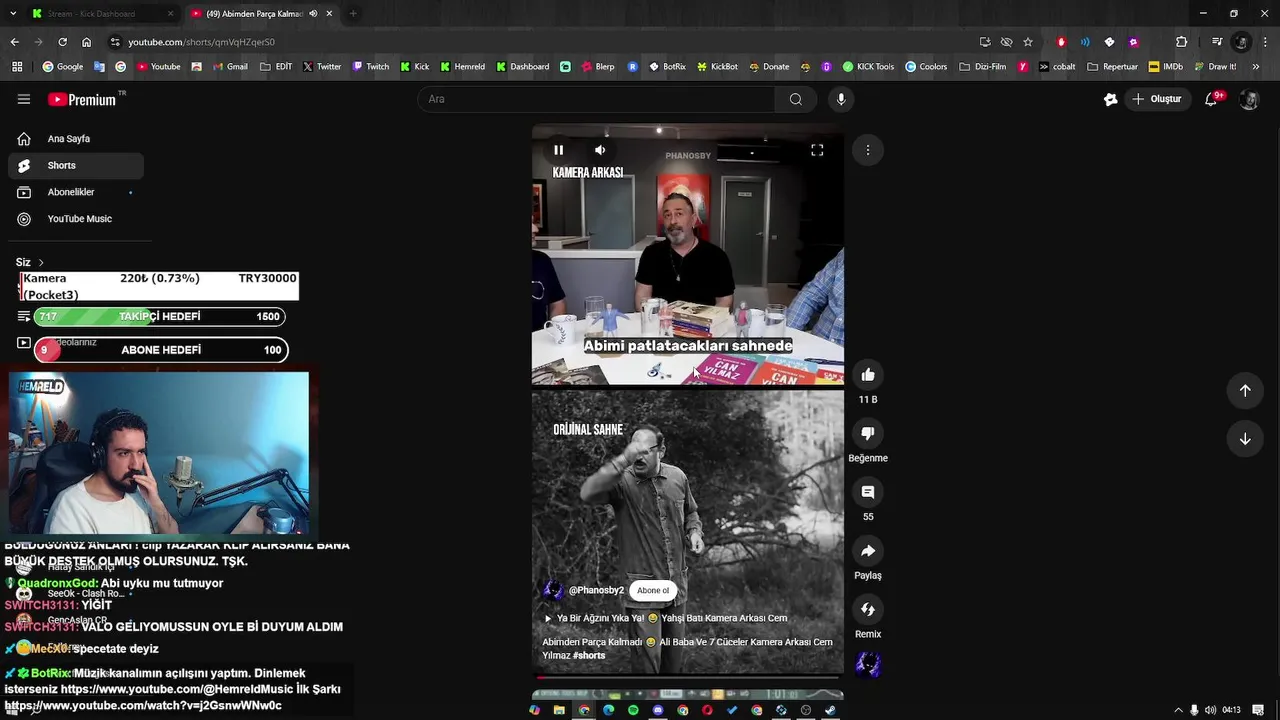Open the Chrome extensions puzzle icon
This screenshot has width=1280, height=720.
[x=1181, y=42]
